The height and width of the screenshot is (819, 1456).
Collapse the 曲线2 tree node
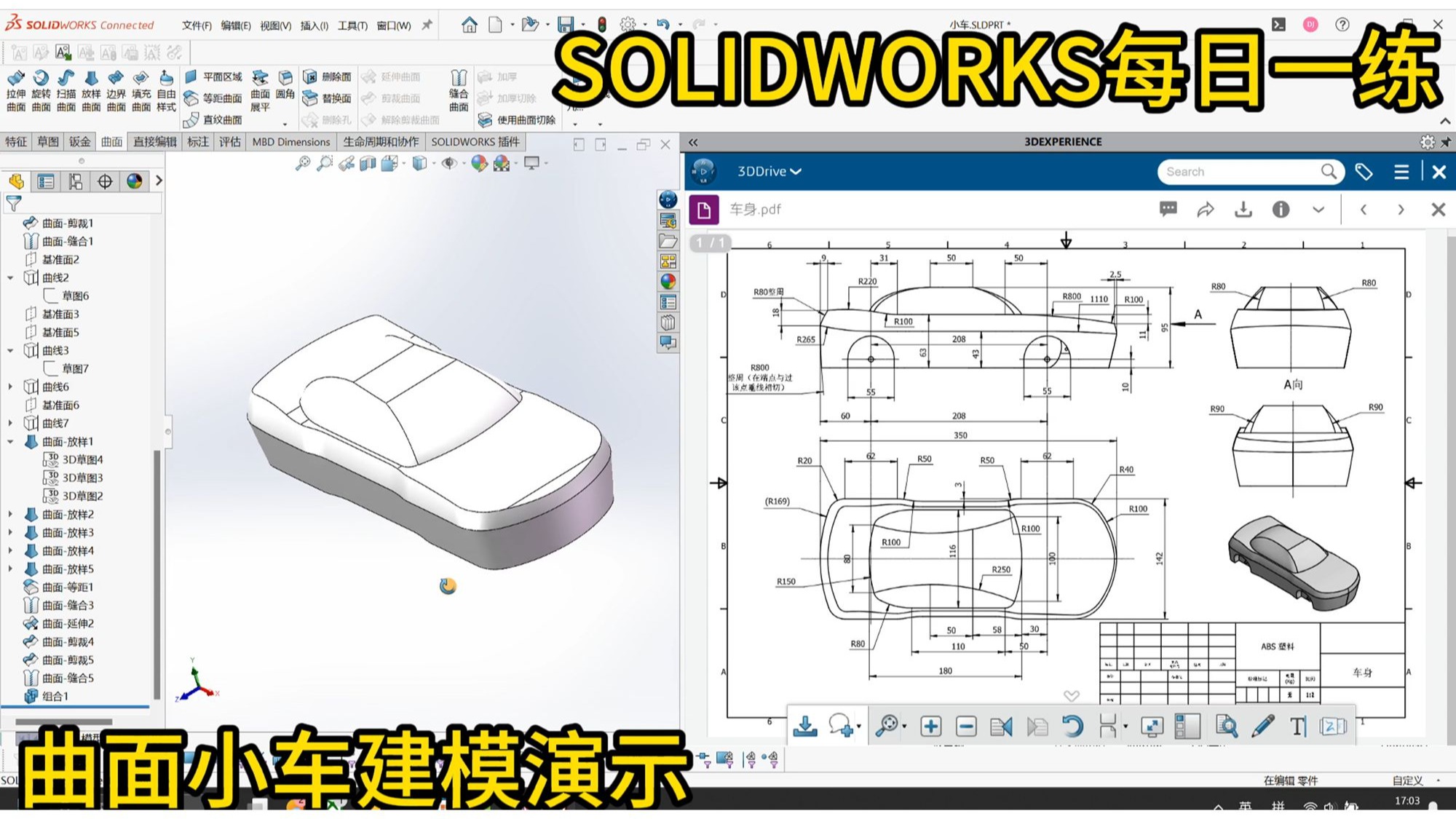pyautogui.click(x=10, y=277)
